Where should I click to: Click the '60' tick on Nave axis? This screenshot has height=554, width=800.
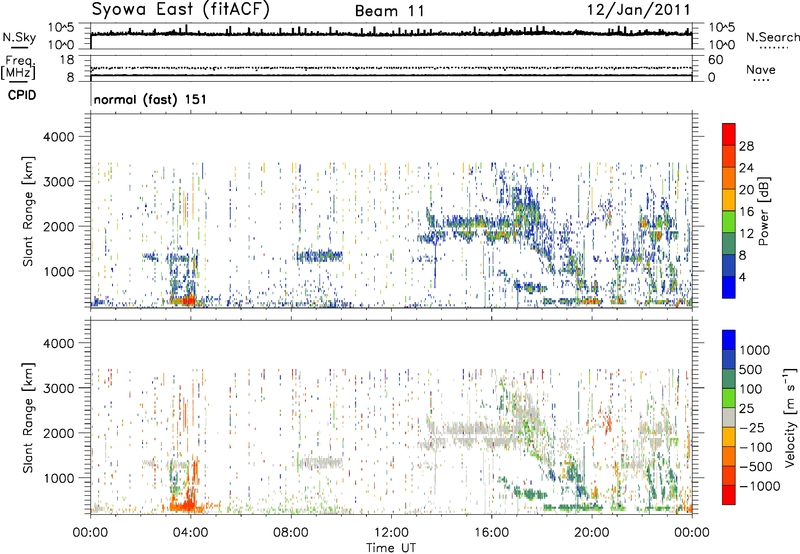click(715, 60)
